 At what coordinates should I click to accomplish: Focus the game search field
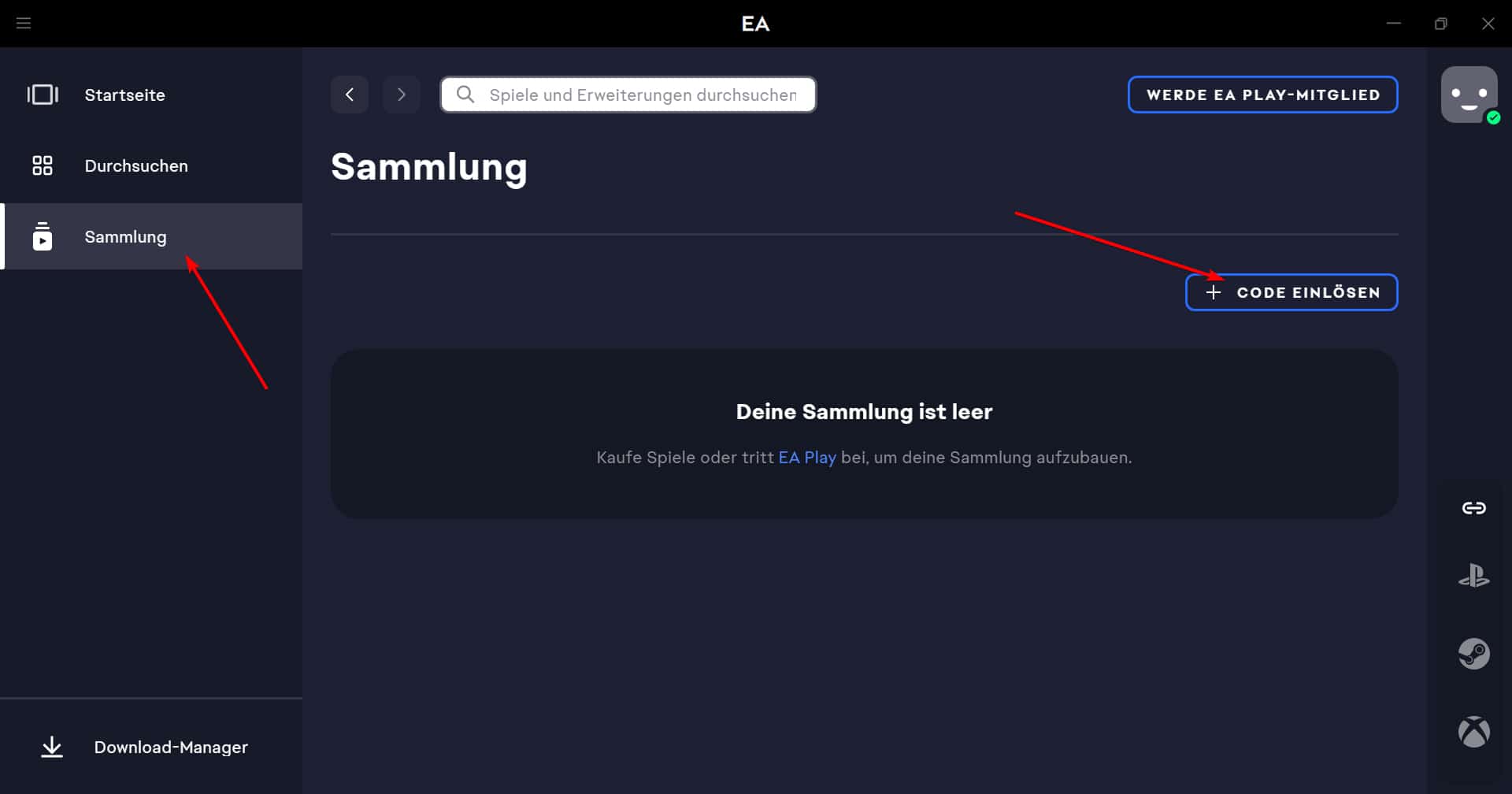tap(628, 95)
